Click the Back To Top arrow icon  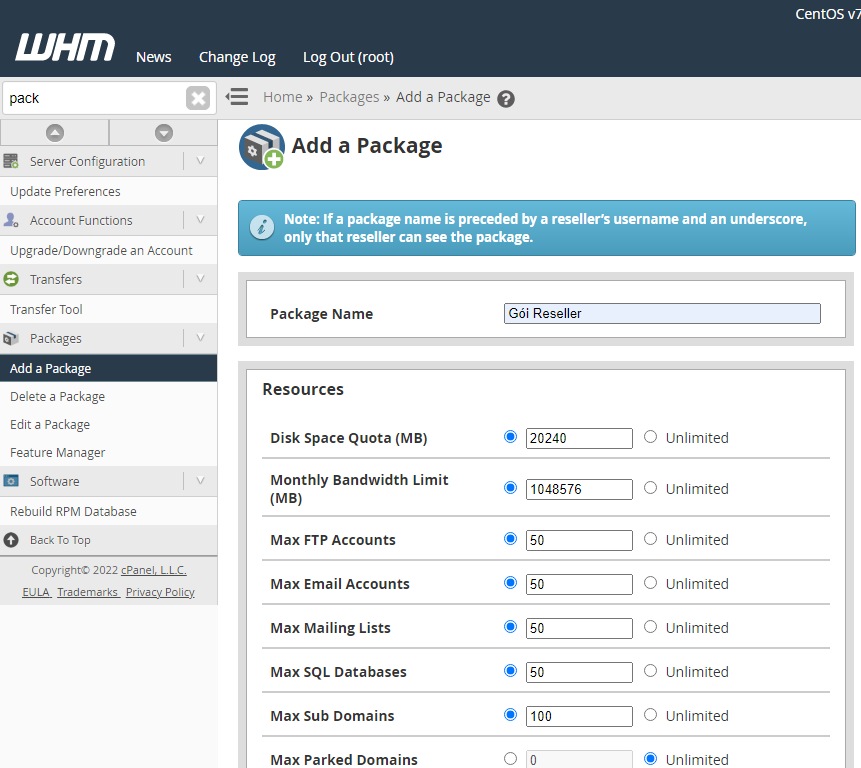tap(11, 540)
